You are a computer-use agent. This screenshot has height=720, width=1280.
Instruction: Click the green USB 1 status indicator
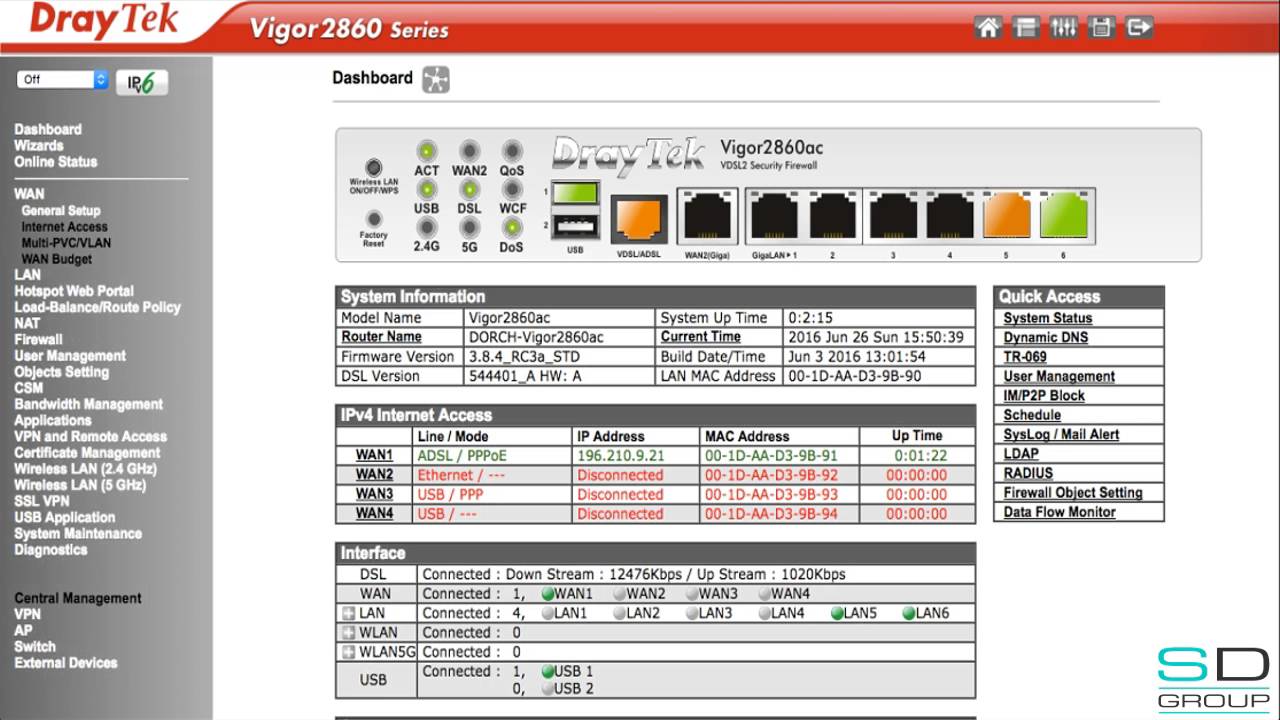click(x=547, y=671)
